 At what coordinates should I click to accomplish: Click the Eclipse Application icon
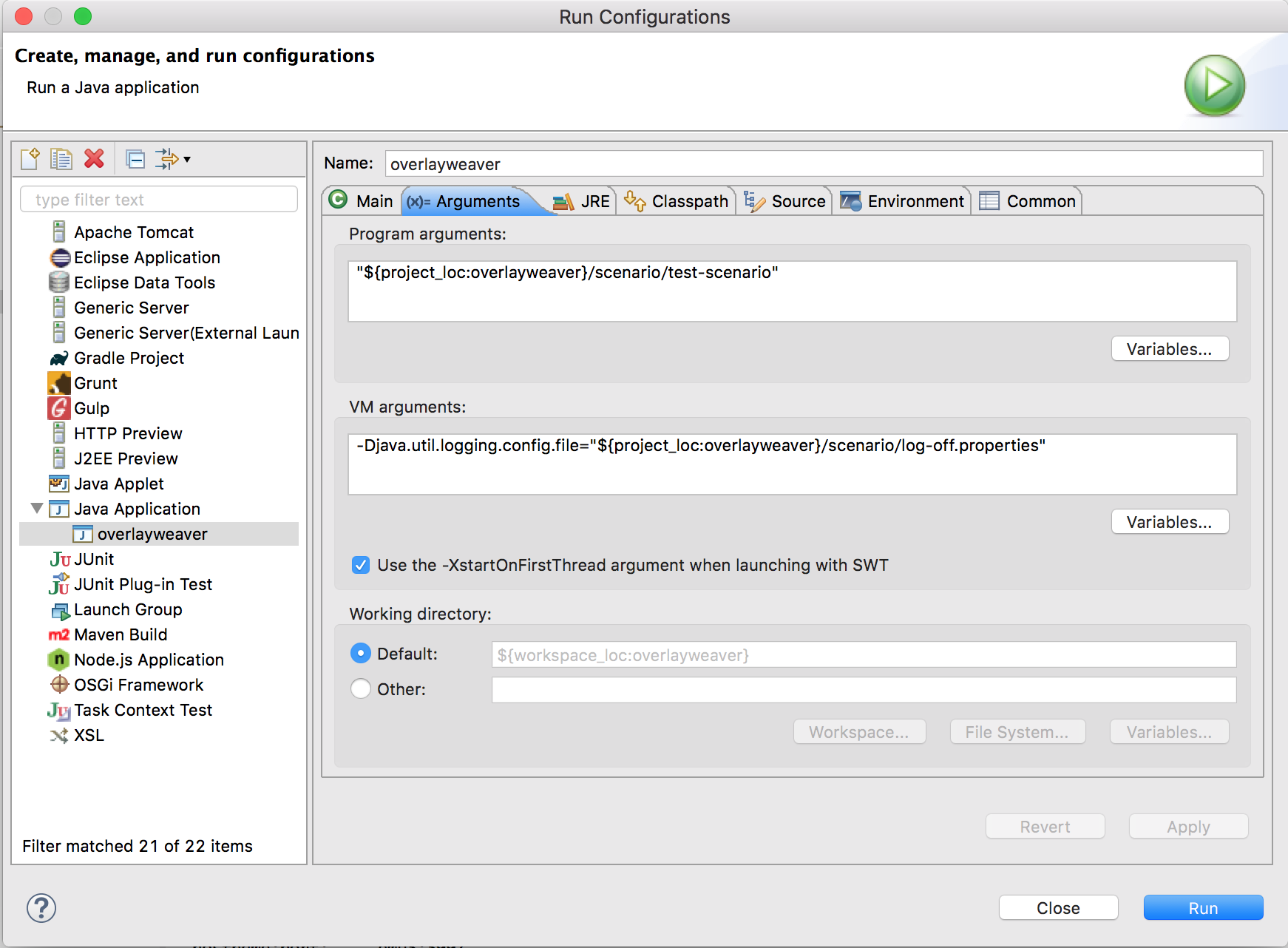click(x=60, y=257)
